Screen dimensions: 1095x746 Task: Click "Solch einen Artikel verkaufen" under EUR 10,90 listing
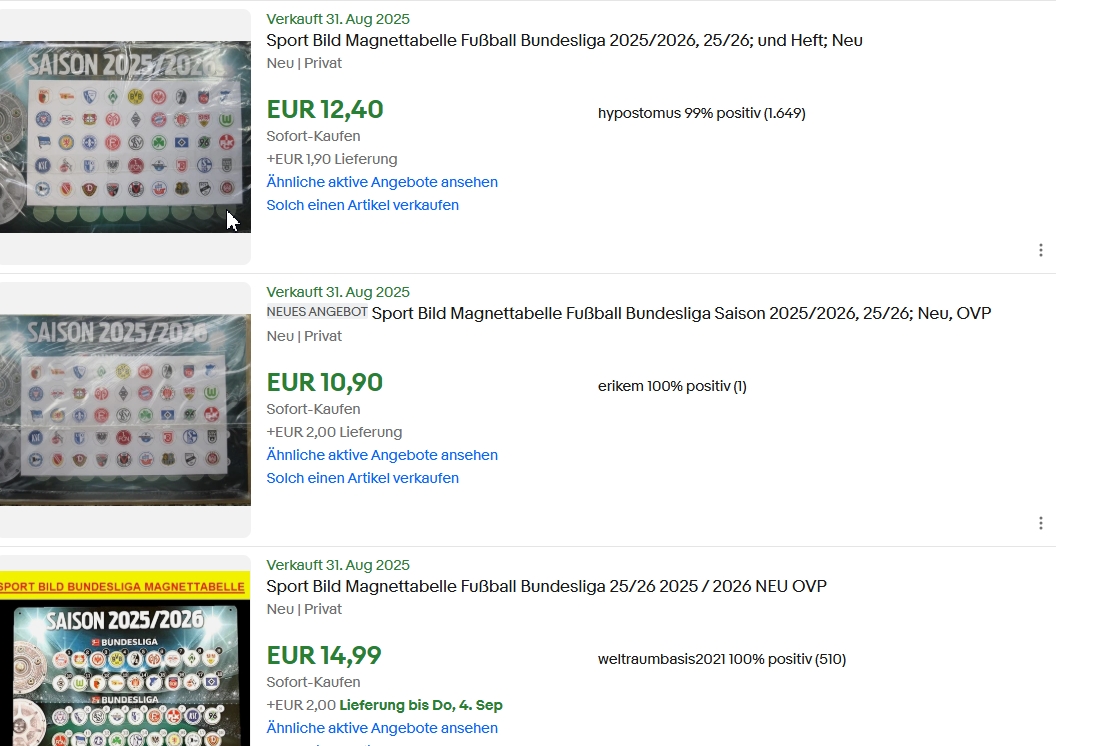click(362, 478)
